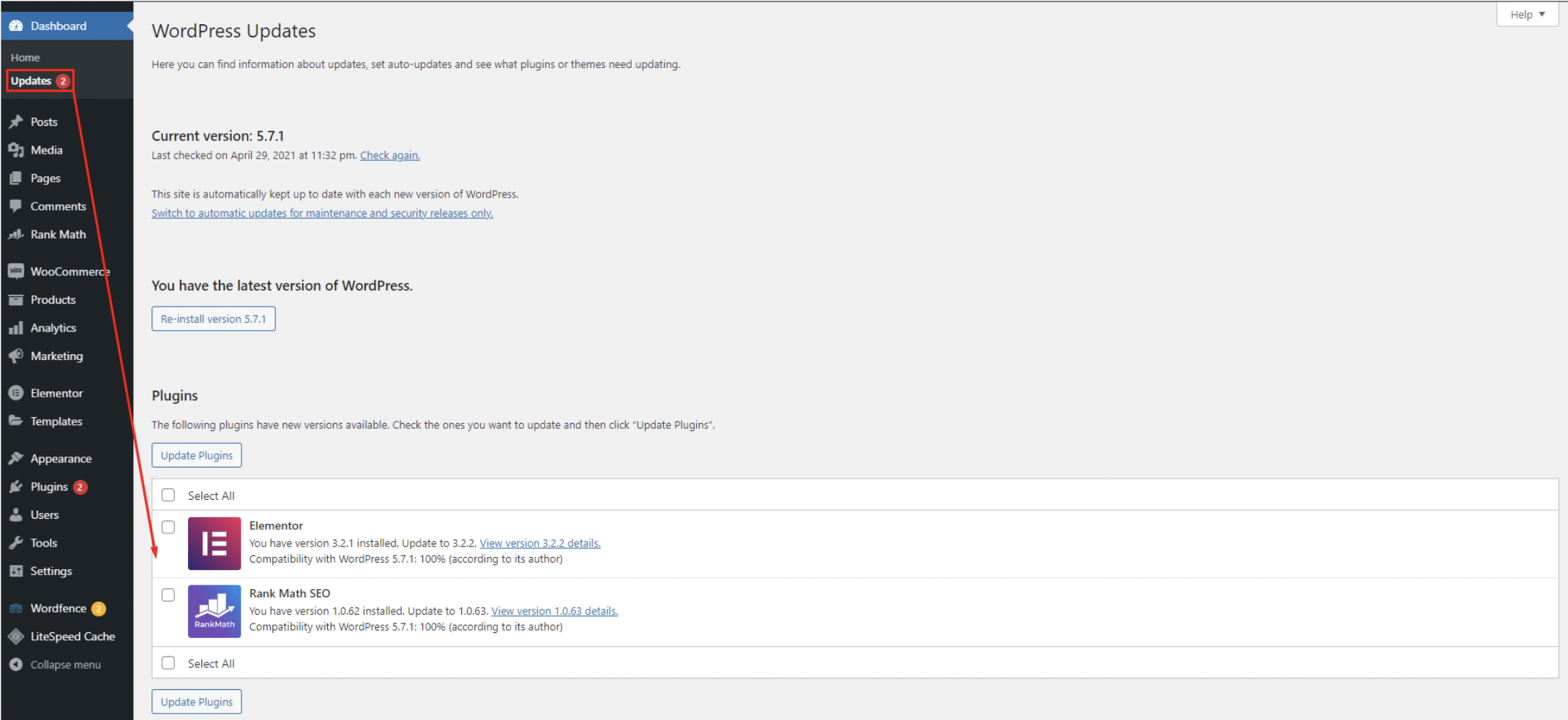Click the top Select All label
Viewport: 1568px width, 720px height.
point(211,496)
